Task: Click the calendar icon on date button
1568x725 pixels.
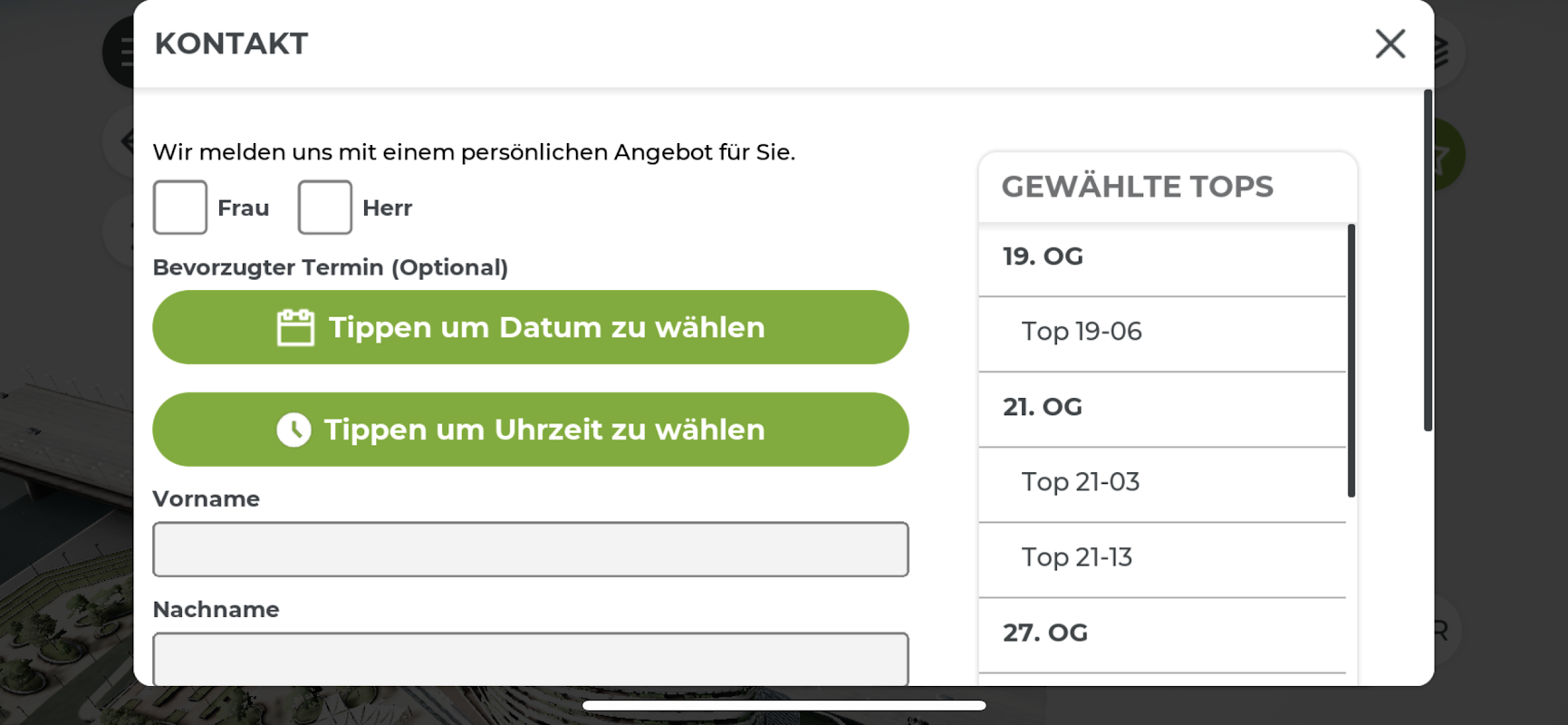Action: pyautogui.click(x=295, y=328)
